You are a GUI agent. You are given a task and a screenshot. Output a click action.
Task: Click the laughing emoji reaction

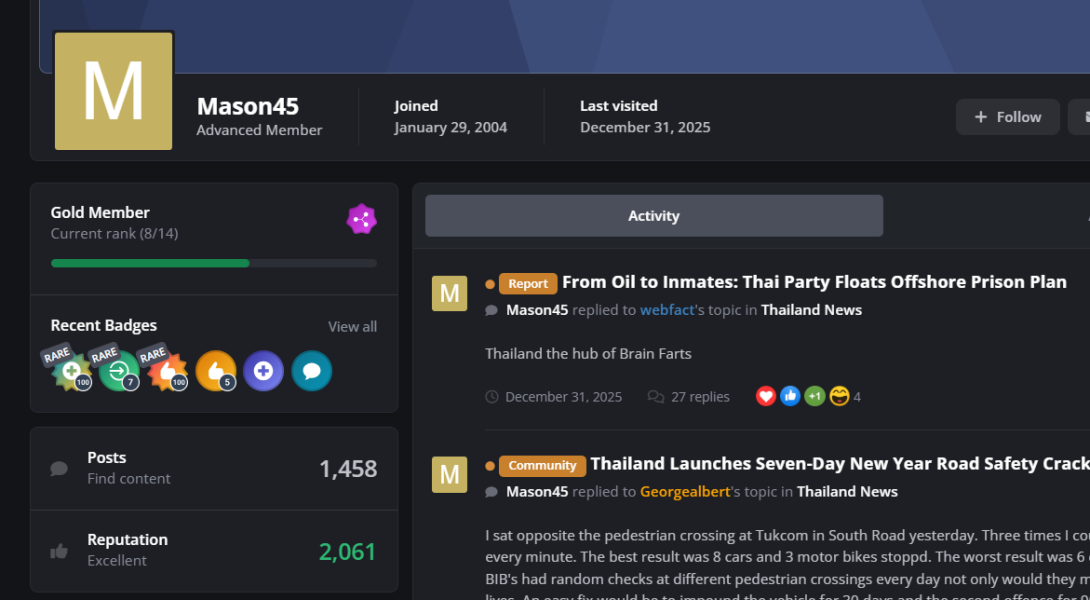point(839,396)
